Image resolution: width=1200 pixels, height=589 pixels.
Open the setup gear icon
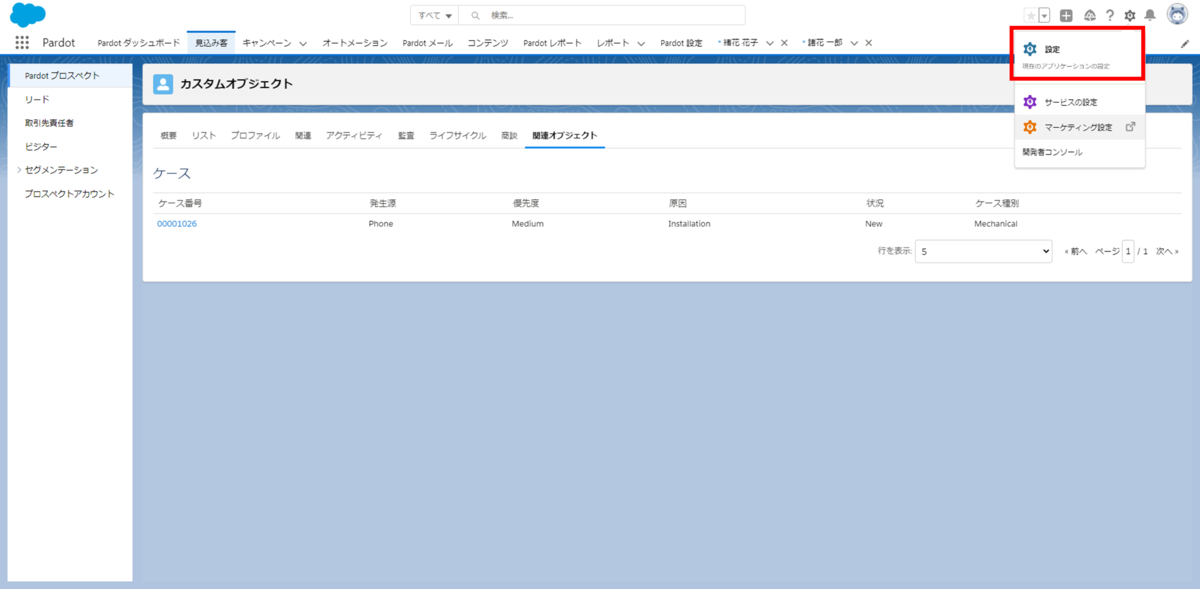click(x=1132, y=14)
